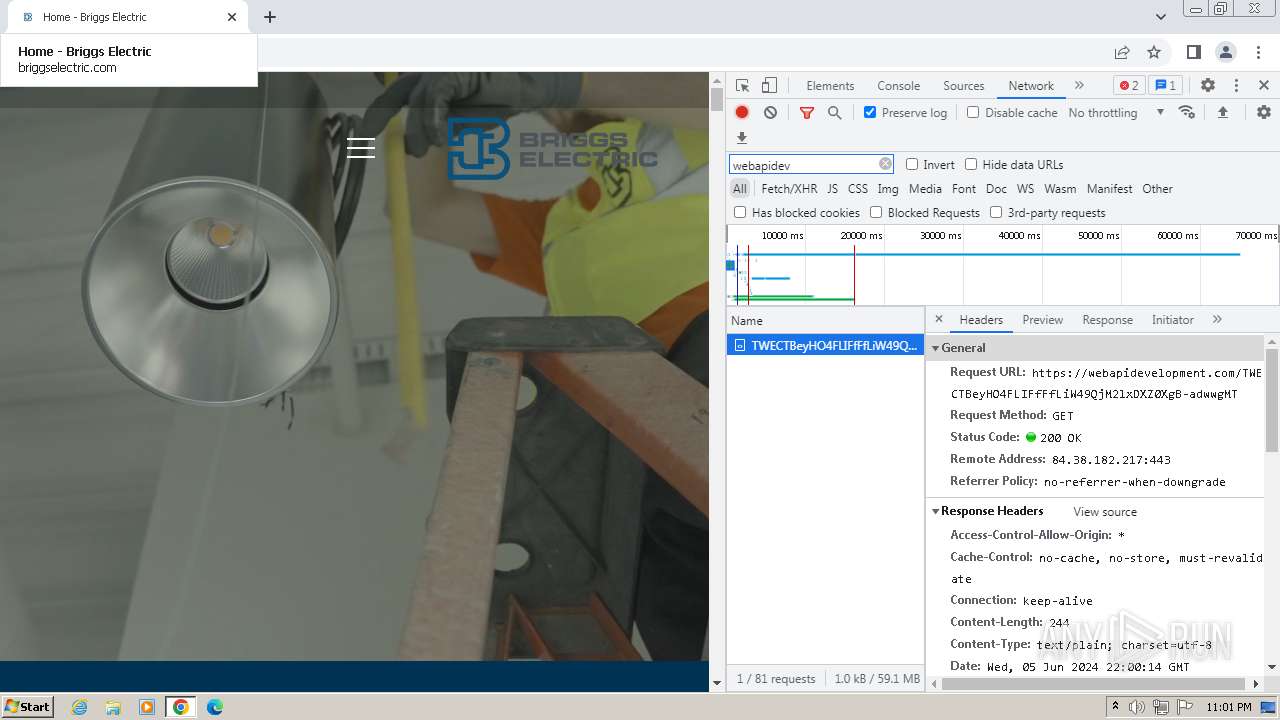Check 3rd-party requests
The width and height of the screenshot is (1280, 720).
996,212
